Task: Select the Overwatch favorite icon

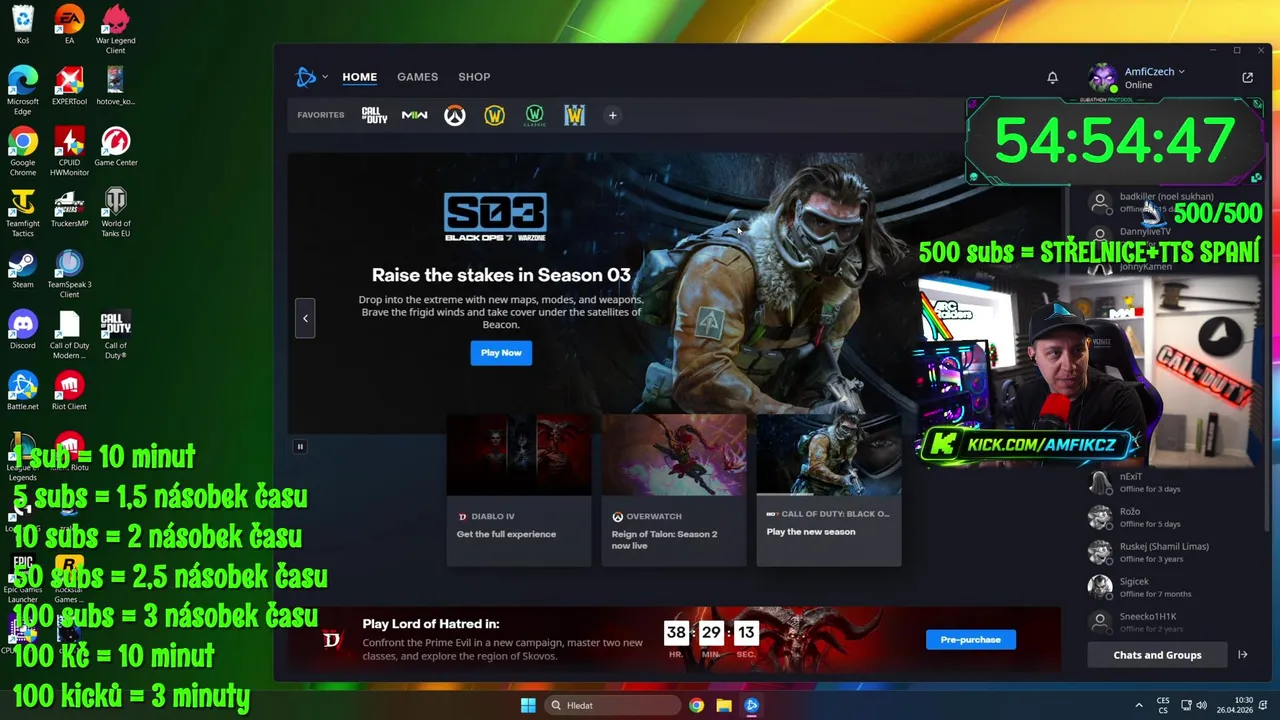Action: coord(454,115)
